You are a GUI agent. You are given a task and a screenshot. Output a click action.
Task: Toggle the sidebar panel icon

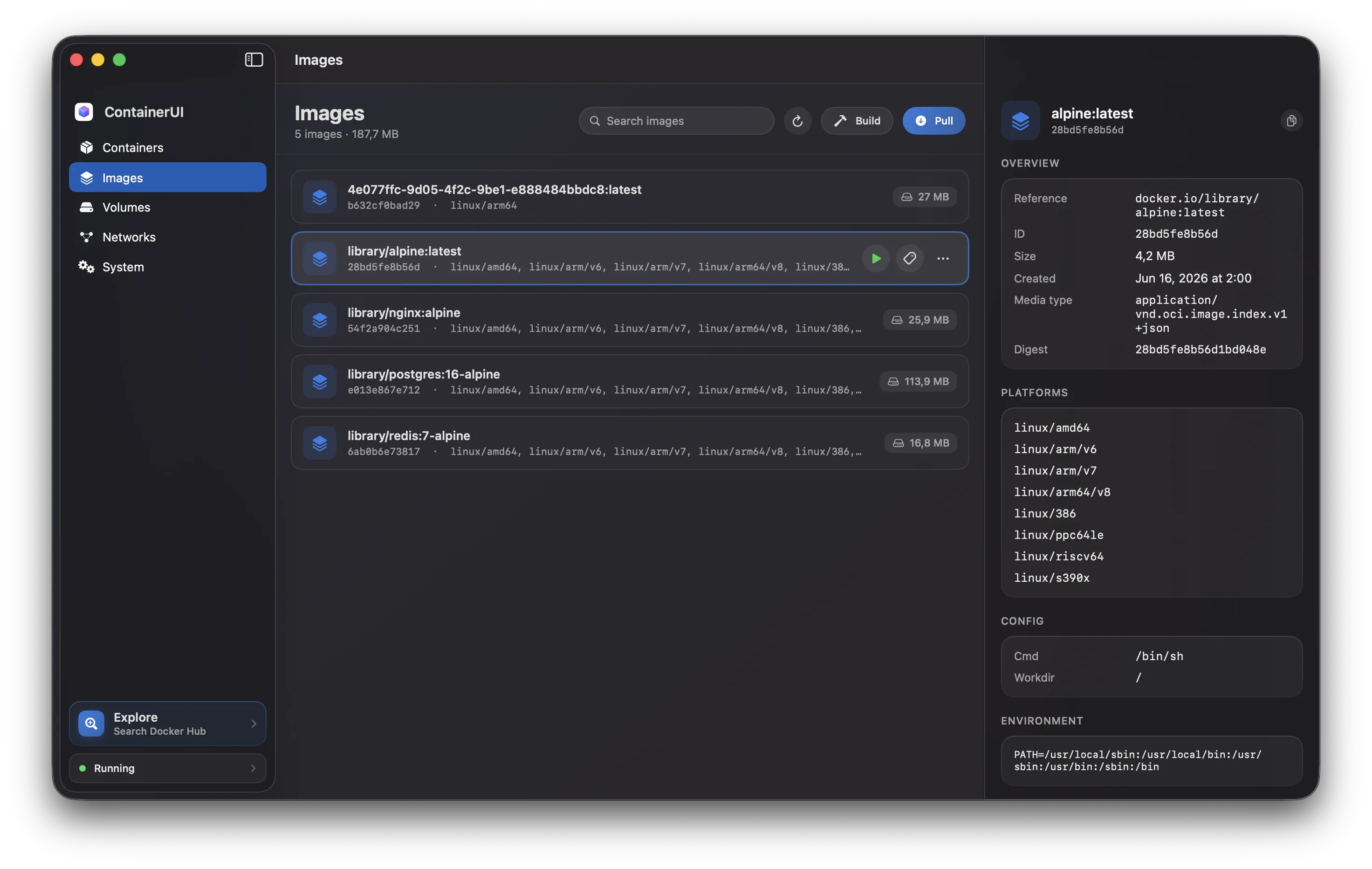pos(254,60)
